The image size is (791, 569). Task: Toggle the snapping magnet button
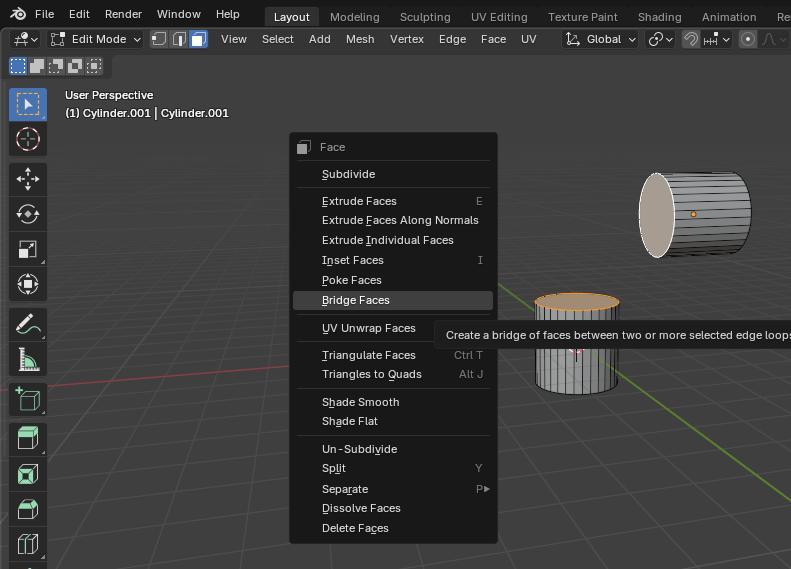690,39
